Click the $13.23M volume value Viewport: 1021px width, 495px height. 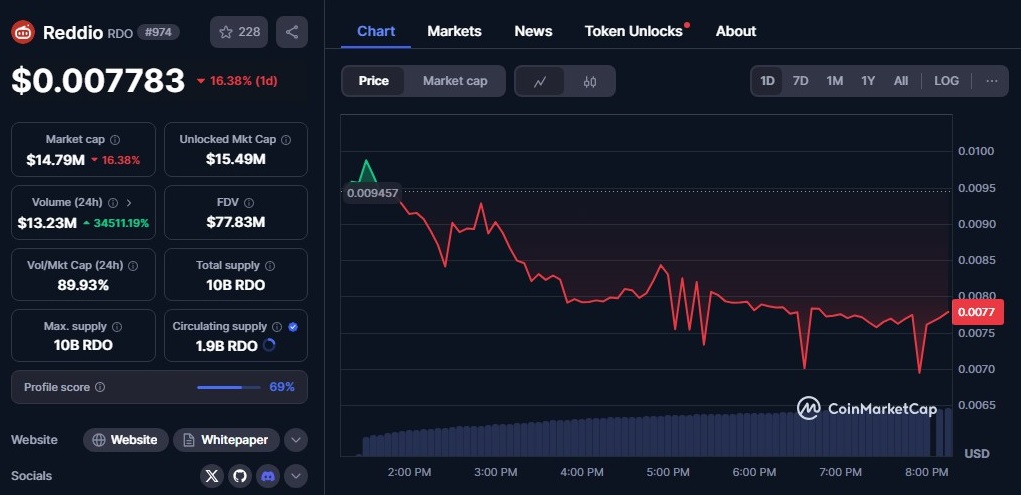click(x=48, y=223)
